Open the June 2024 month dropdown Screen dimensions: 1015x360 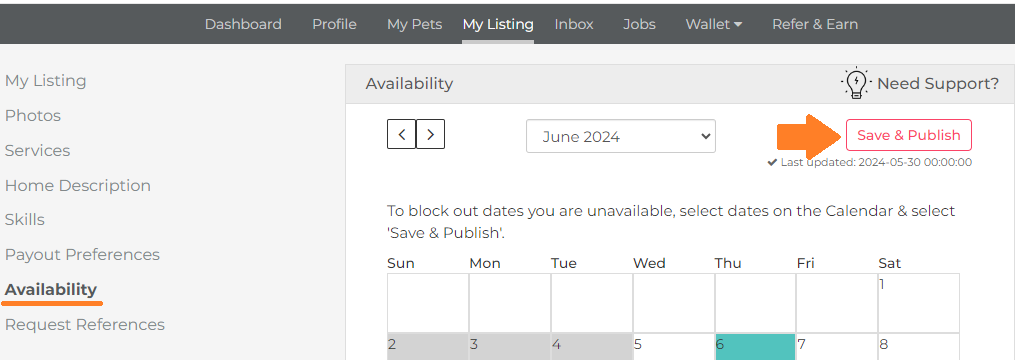coord(621,136)
